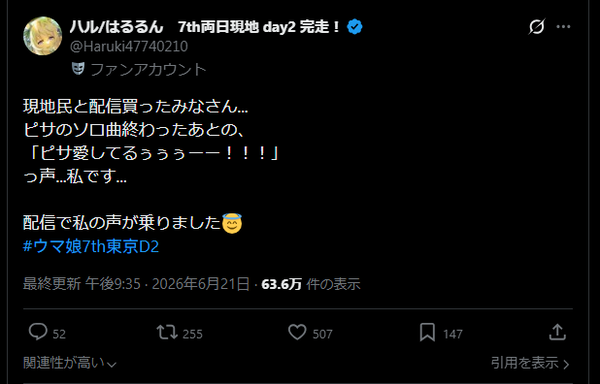Open hashtag #ウマ娘7th東京D2
Viewport: 600px width, 384px height.
pos(91,246)
